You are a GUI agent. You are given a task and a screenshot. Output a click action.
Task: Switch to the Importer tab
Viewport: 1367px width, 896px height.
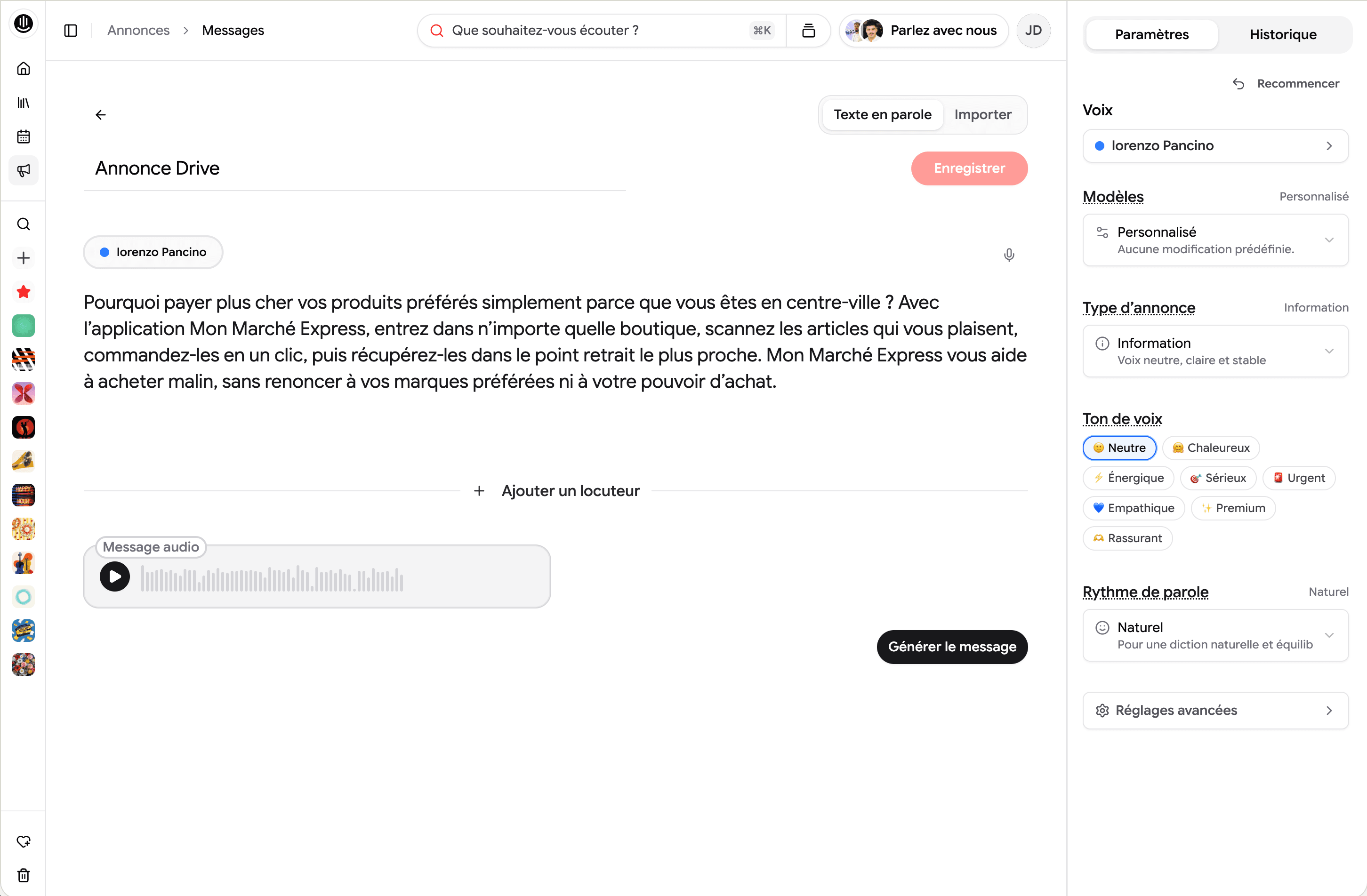[982, 115]
